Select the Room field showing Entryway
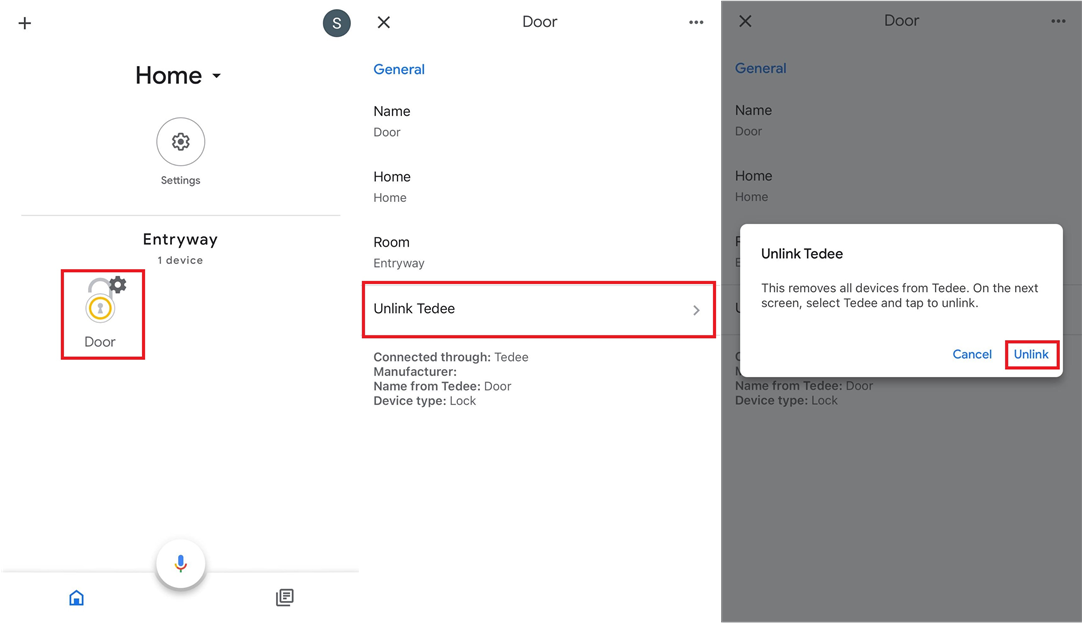1083x623 pixels. pyautogui.click(x=539, y=252)
